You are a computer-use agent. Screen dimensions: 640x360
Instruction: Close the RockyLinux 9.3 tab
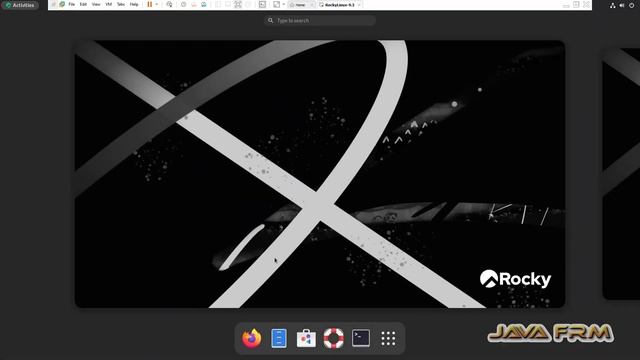click(x=359, y=5)
